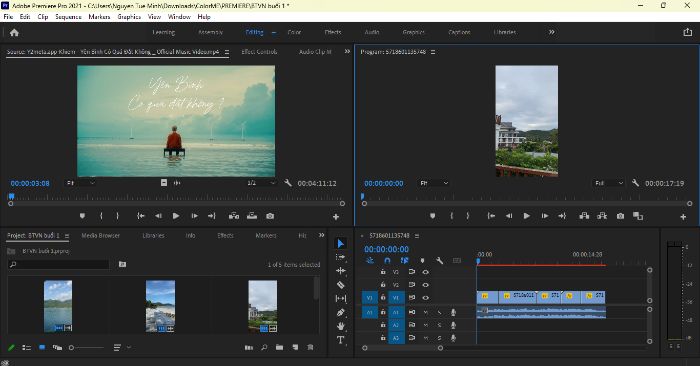Expand Project panel tab overflow chevrons
The height and width of the screenshot is (366, 700).
(321, 235)
